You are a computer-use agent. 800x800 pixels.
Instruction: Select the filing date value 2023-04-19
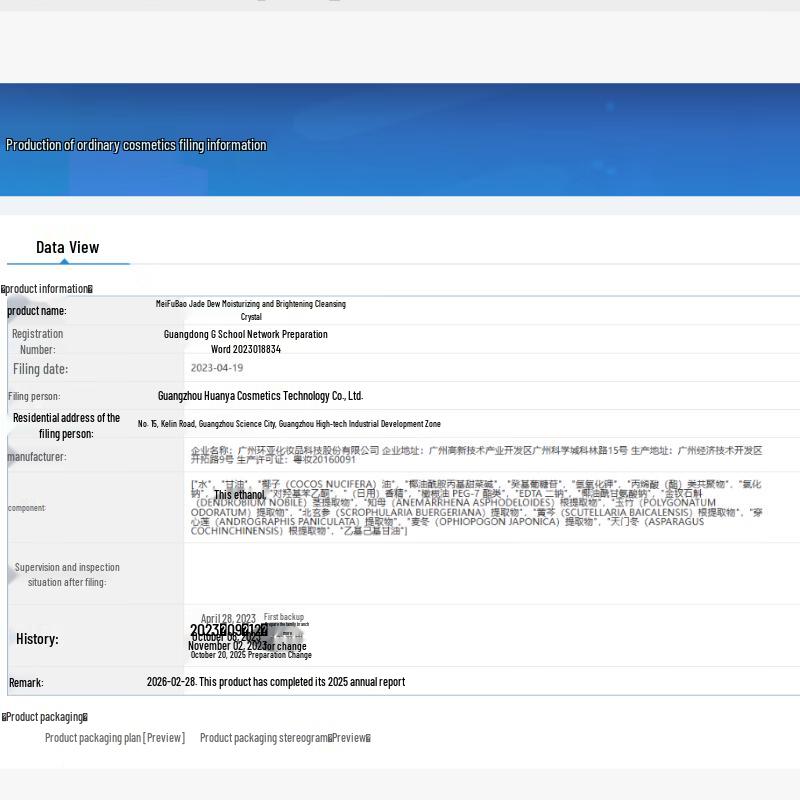(217, 368)
